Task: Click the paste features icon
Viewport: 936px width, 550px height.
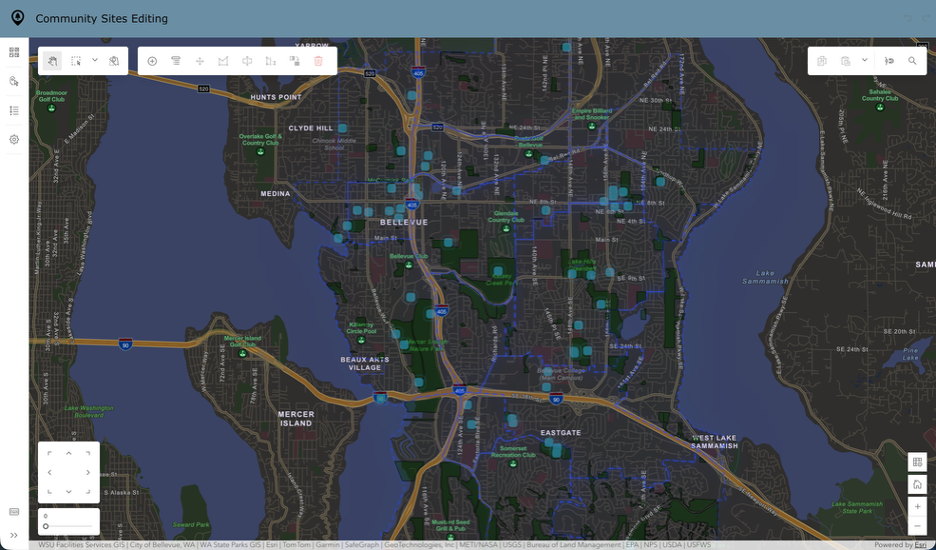Action: (845, 61)
